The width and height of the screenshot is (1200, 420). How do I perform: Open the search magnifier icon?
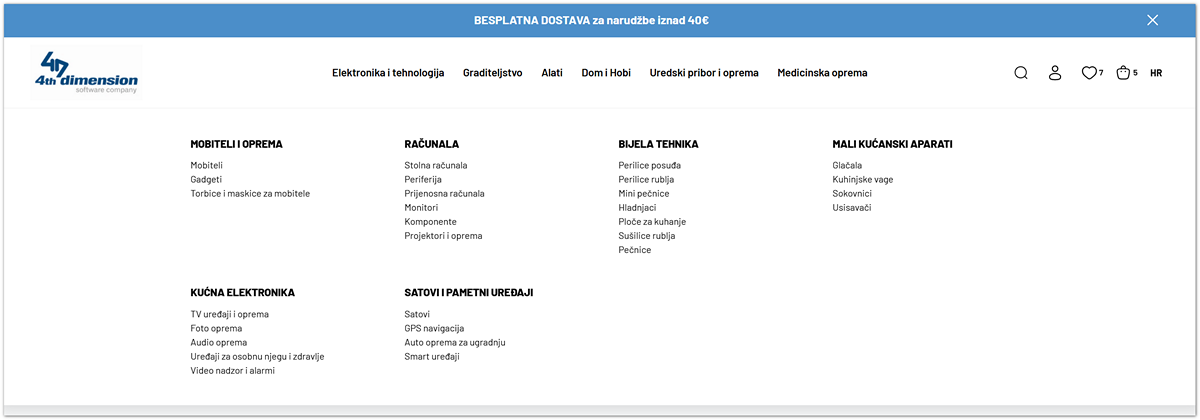(x=1021, y=73)
